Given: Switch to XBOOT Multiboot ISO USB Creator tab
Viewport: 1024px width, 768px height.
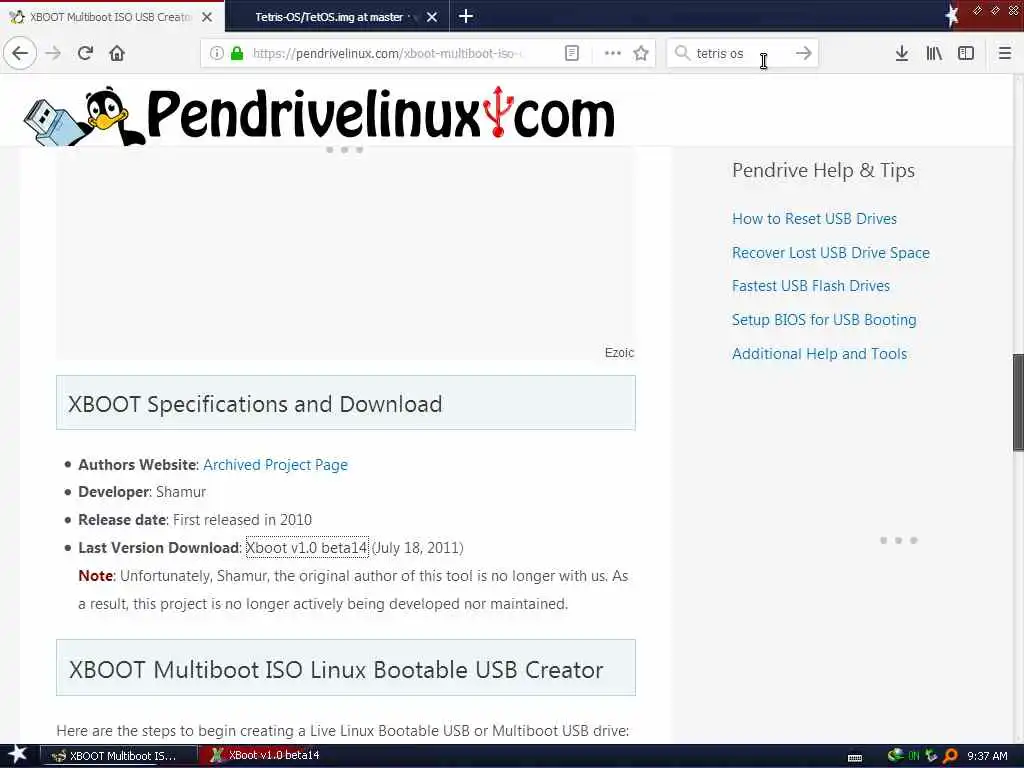Looking at the screenshot, I should tap(112, 17).
